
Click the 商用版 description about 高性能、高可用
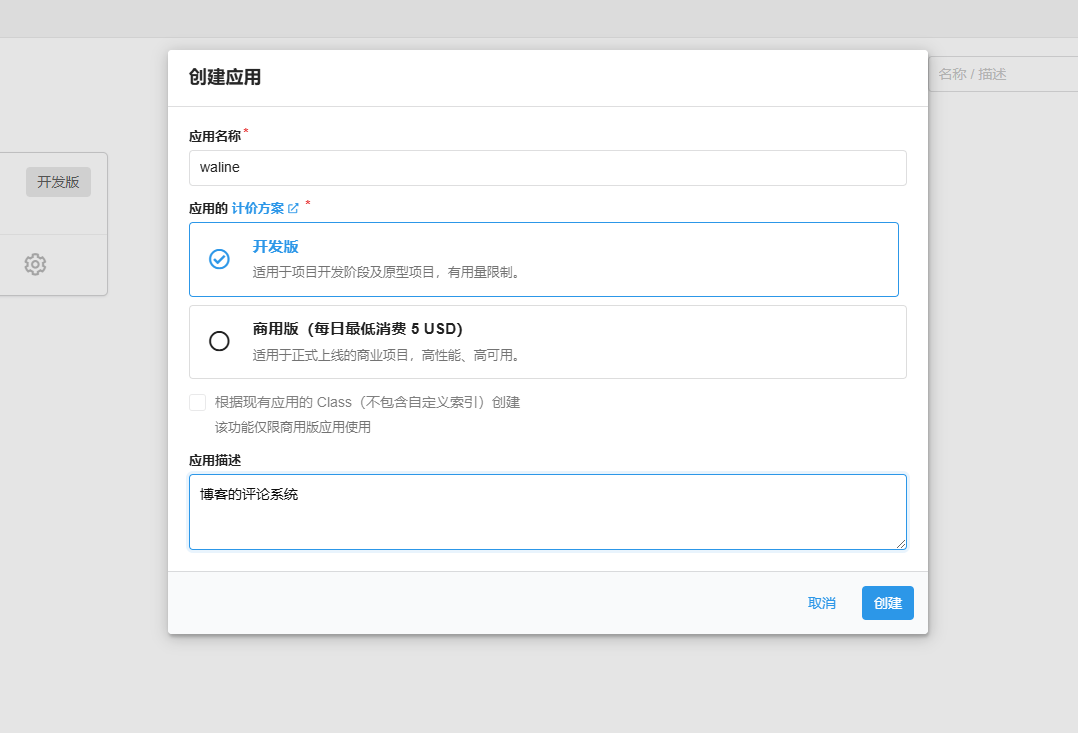tap(387, 355)
